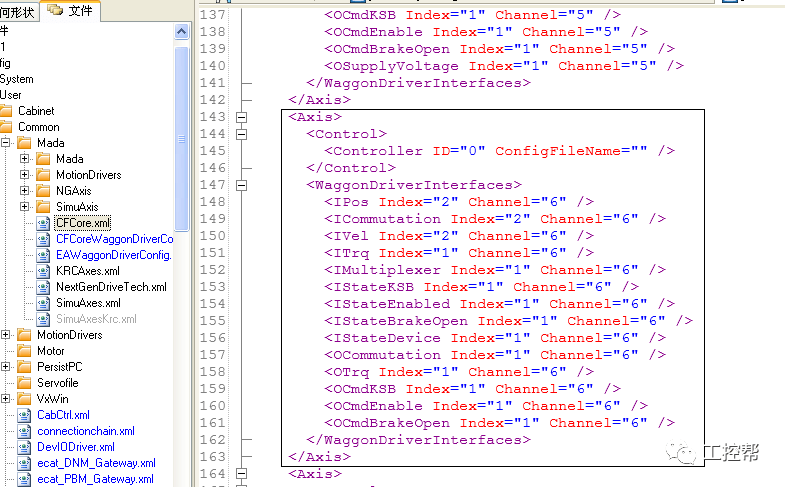Switch to the 文件 tab

click(72, 10)
